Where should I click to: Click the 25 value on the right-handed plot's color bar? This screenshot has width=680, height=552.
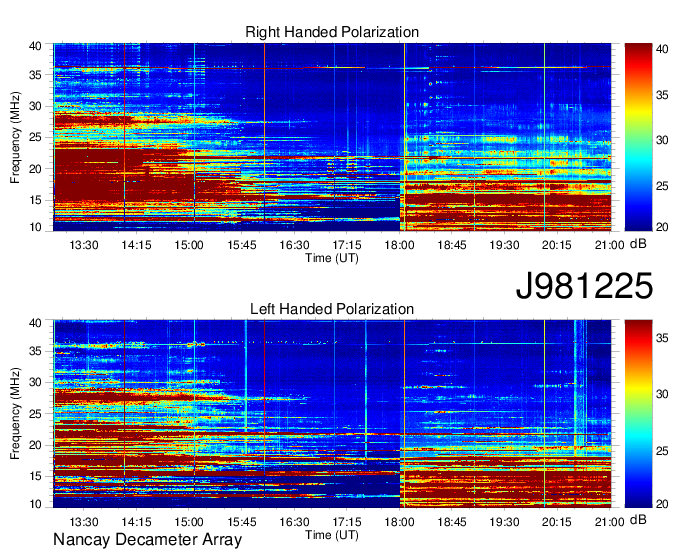pyautogui.click(x=662, y=186)
